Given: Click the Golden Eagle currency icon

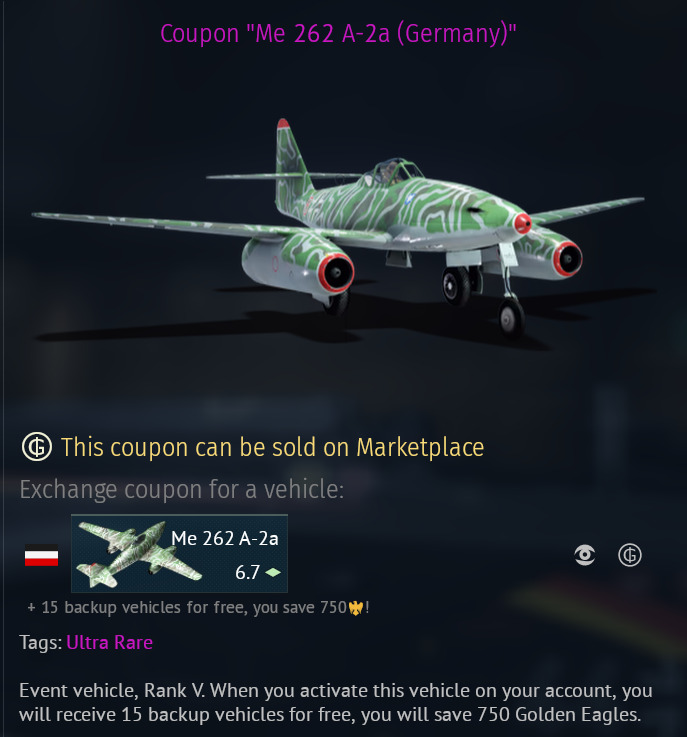Looking at the screenshot, I should [x=356, y=608].
